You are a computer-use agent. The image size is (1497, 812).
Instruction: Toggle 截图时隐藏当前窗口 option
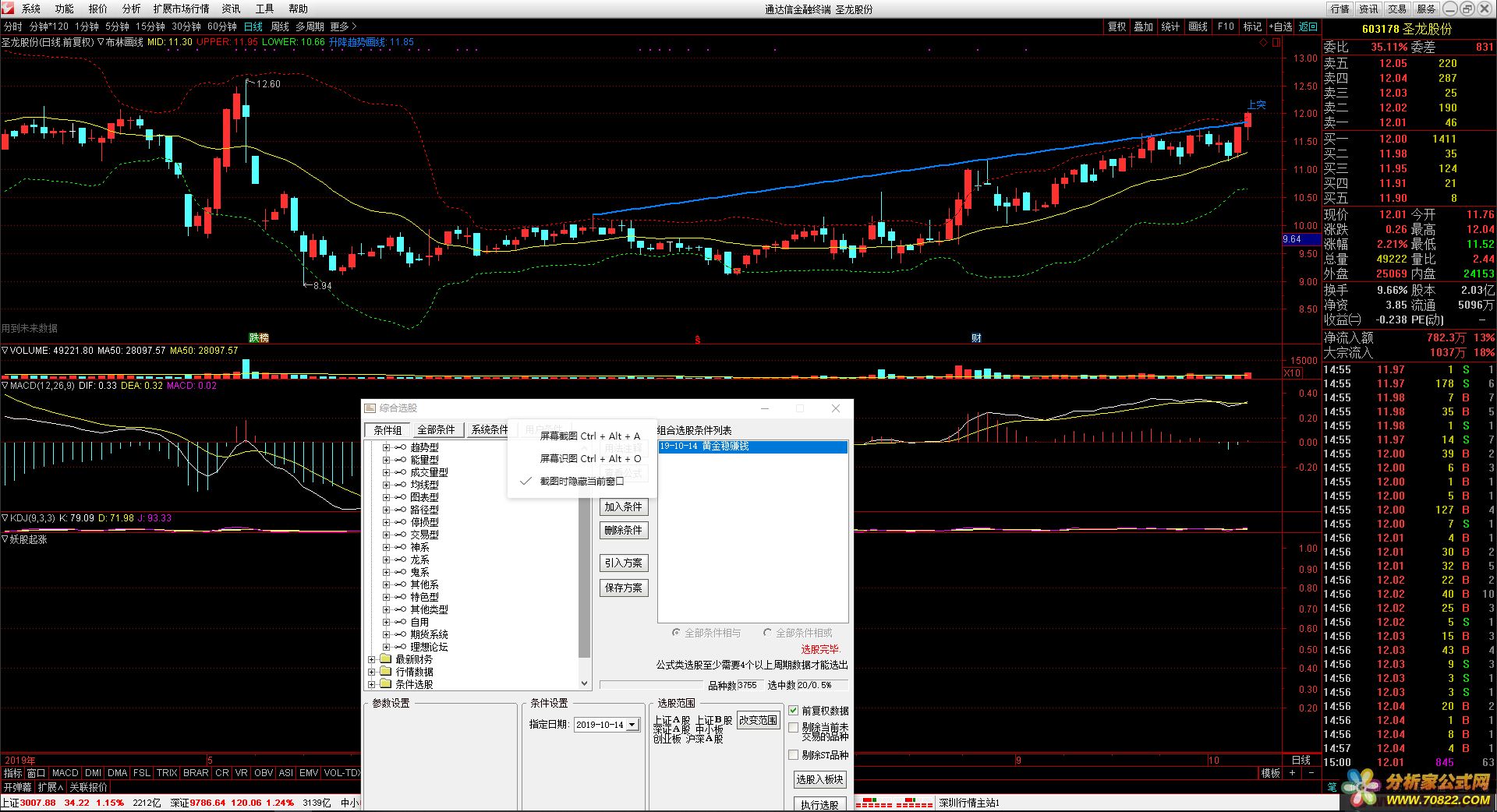pyautogui.click(x=582, y=482)
